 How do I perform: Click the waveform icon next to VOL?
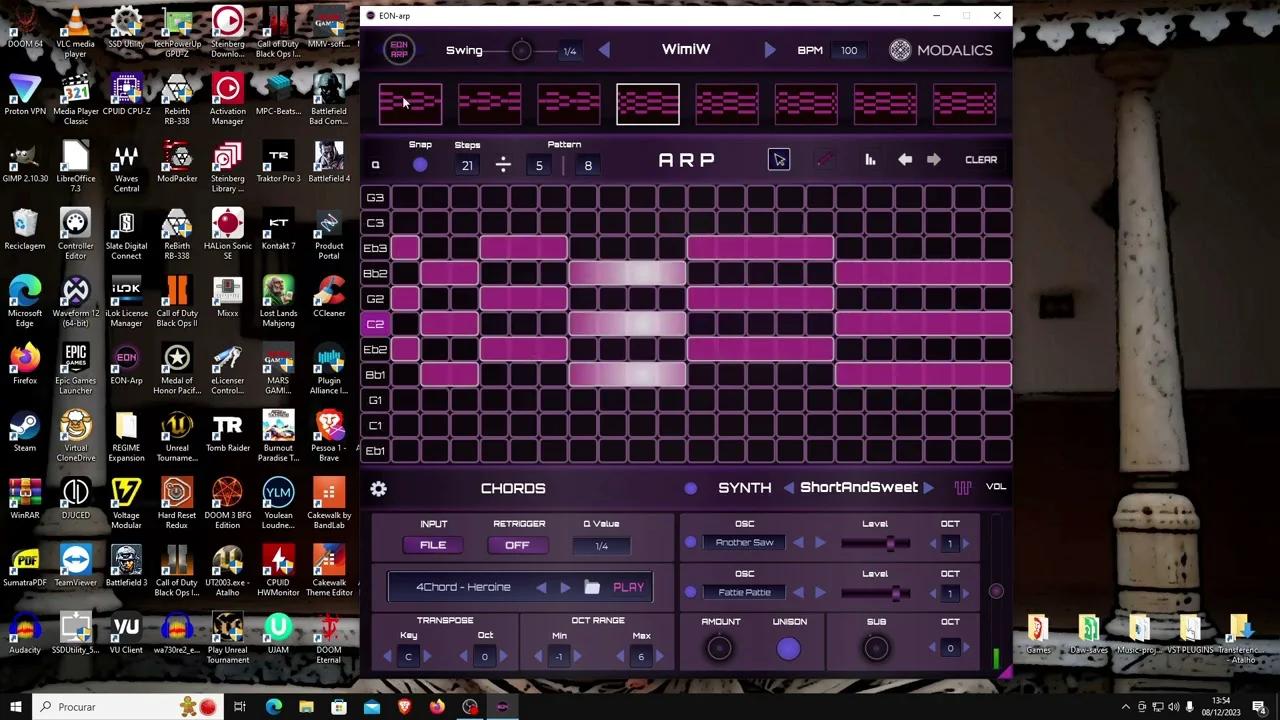(963, 487)
